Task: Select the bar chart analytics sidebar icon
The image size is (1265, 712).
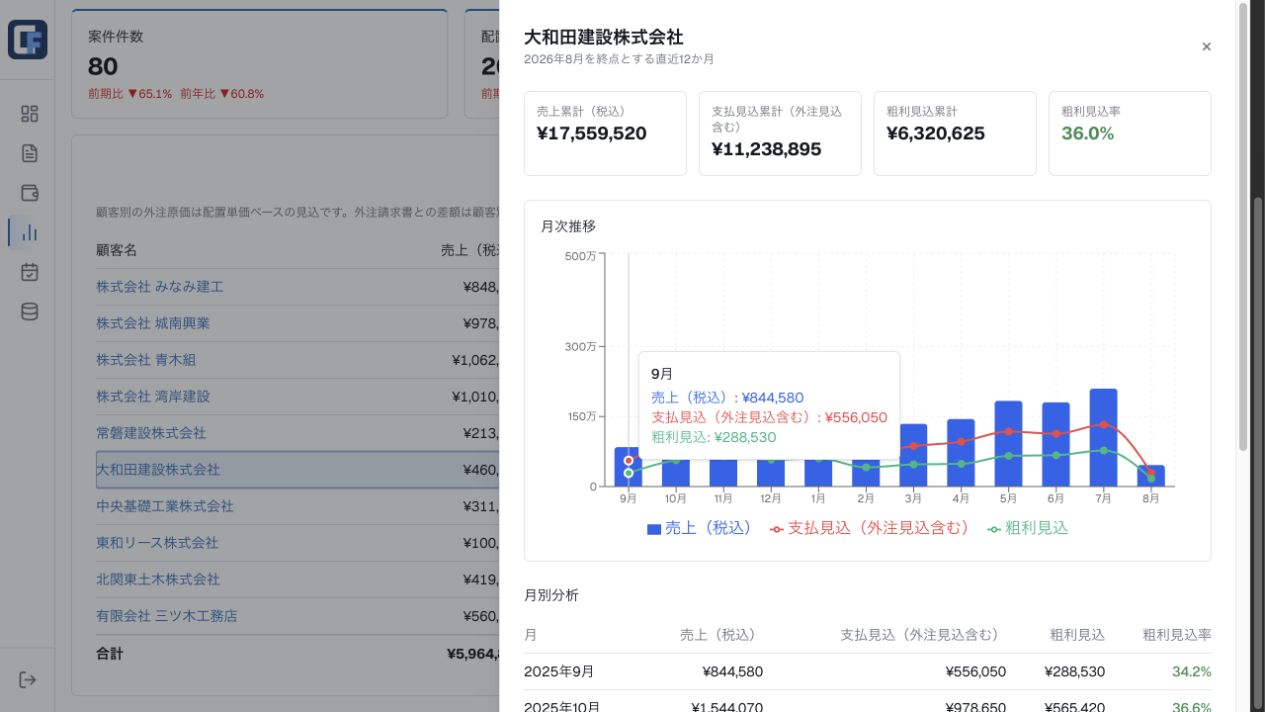Action: [x=29, y=232]
